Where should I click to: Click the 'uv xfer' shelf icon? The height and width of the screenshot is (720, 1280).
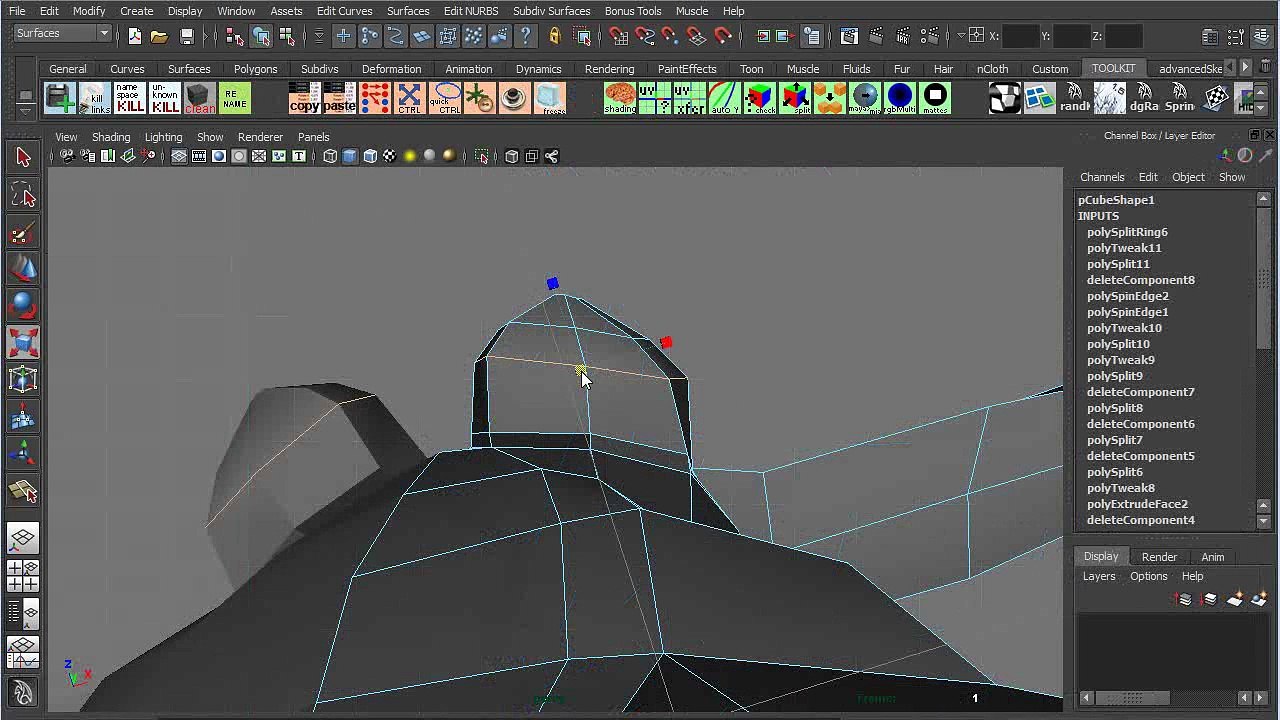point(690,98)
